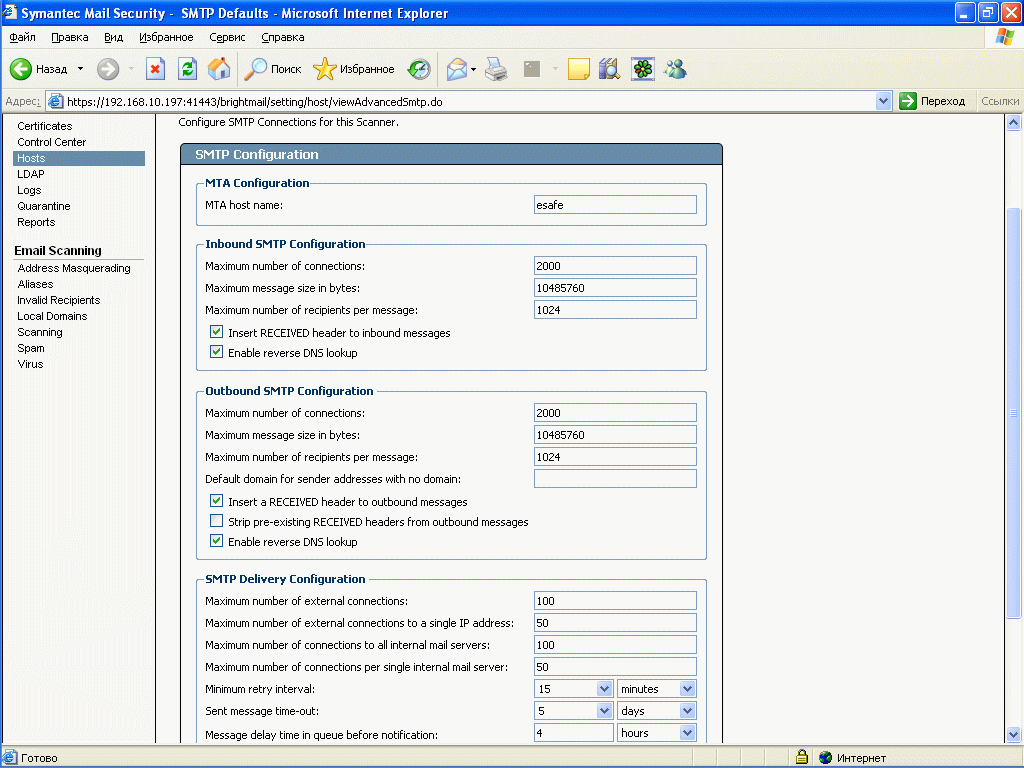
Task: Toggle outbound Enable reverse DNS lookup checkbox
Action: [216, 542]
